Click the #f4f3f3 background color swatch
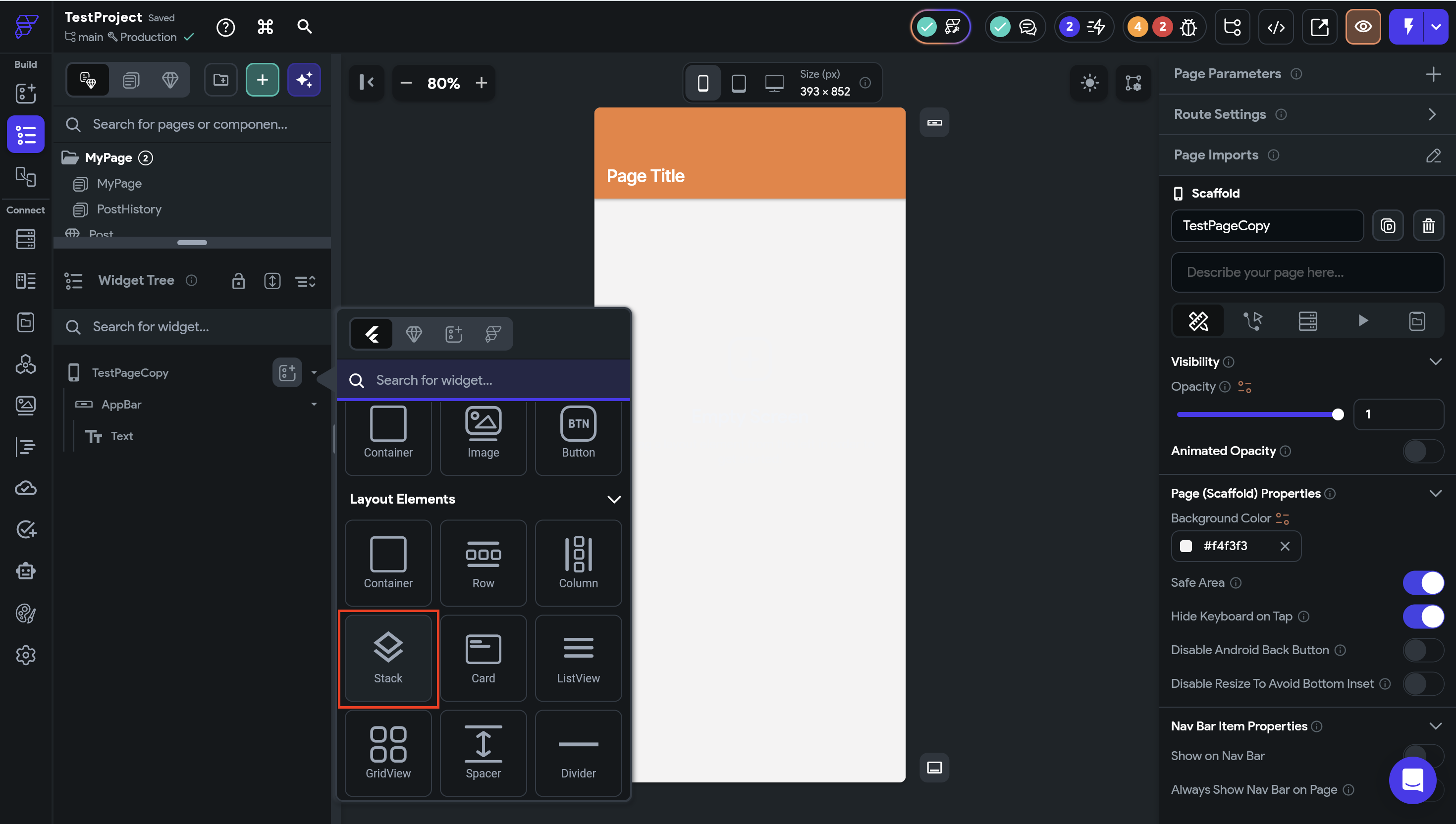Viewport: 1456px width, 824px height. (1186, 546)
